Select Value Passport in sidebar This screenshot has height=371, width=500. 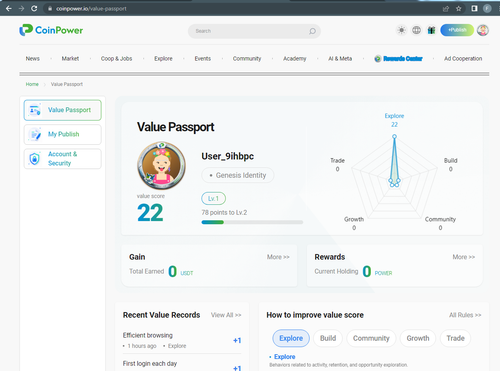(63, 110)
